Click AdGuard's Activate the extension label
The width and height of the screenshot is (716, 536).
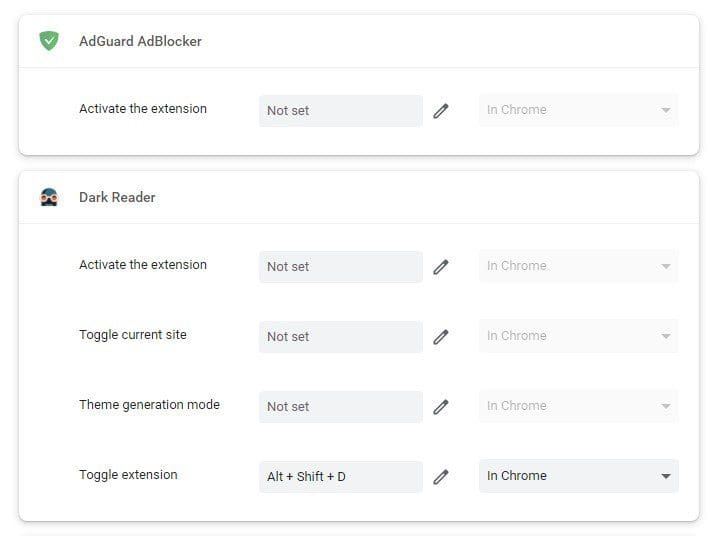(143, 109)
